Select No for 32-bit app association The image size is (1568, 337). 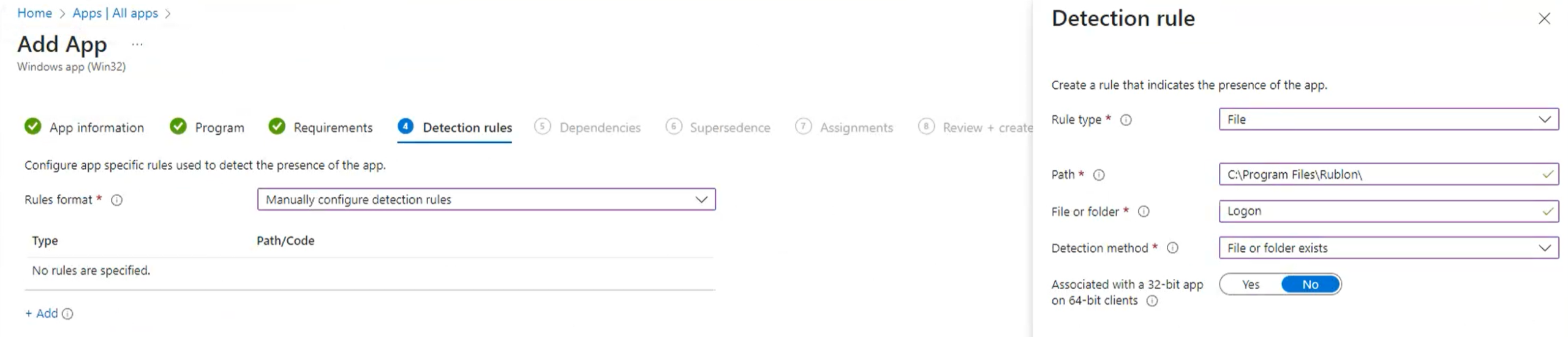1310,285
